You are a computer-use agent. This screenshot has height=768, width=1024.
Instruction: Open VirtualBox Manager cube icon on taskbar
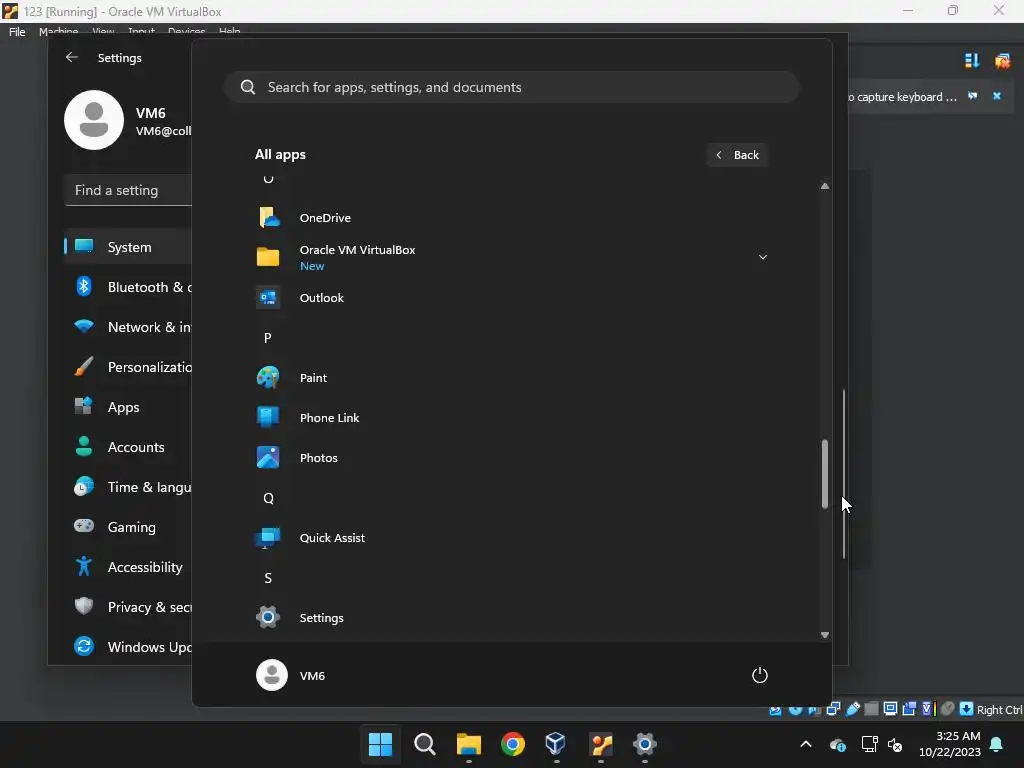click(556, 744)
